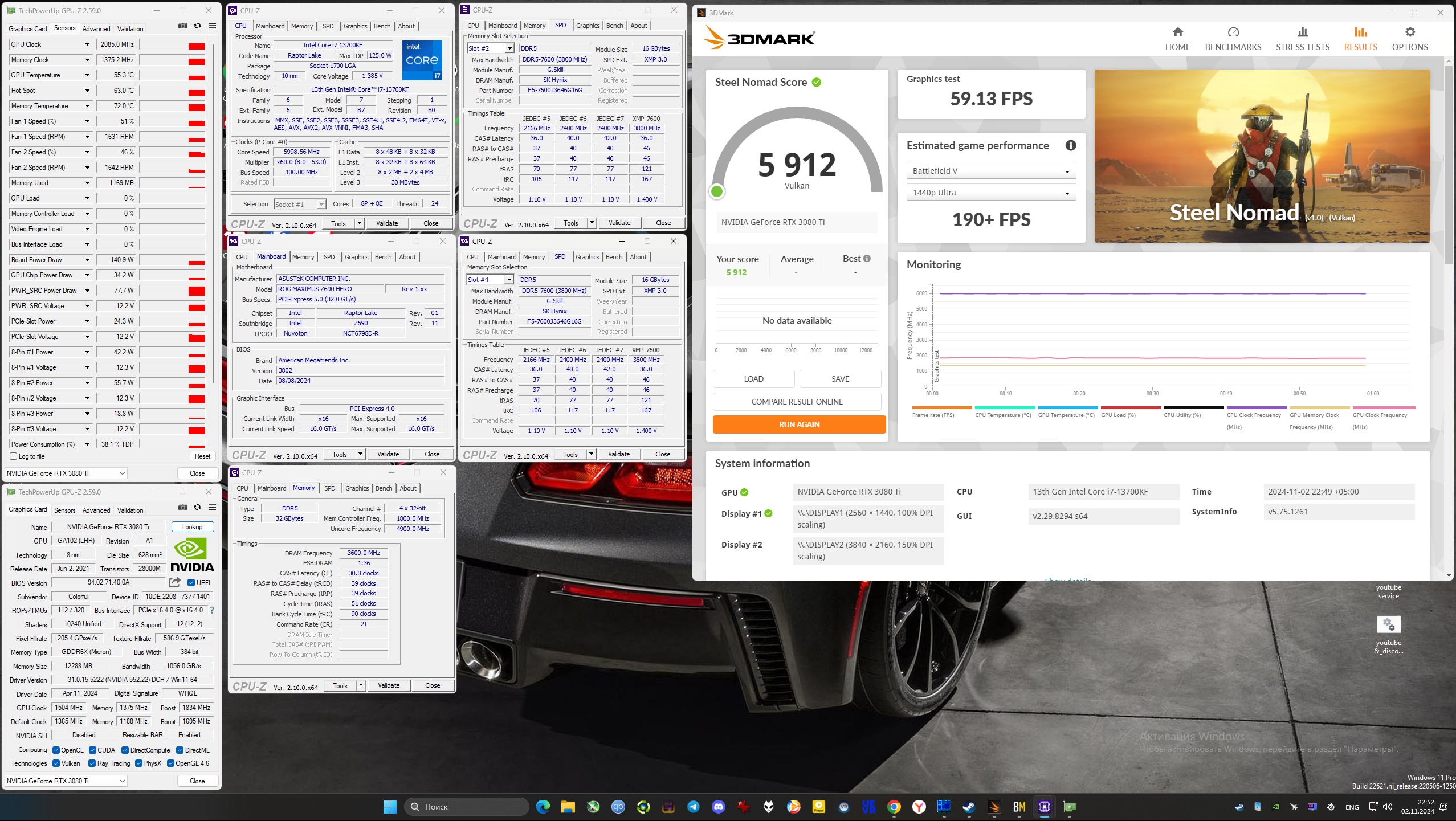Open File Explorer from taskbar

(x=568, y=807)
